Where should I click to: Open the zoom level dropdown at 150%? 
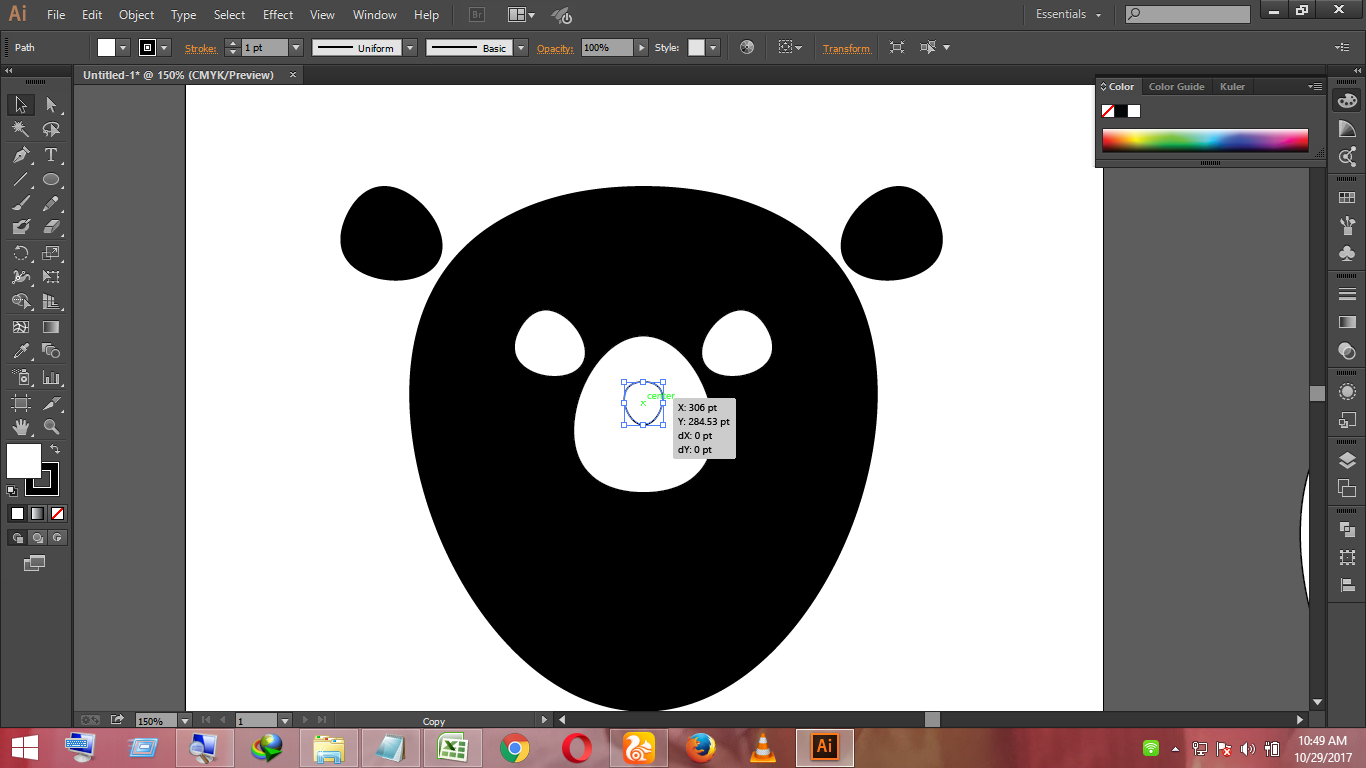point(184,720)
